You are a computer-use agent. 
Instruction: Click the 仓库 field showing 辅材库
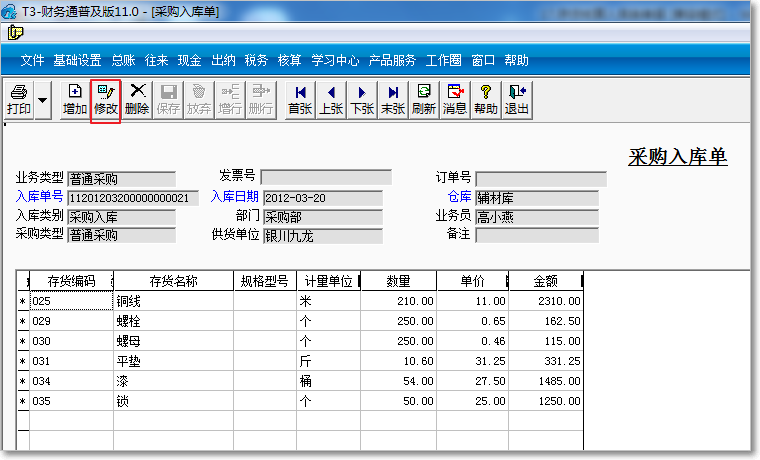pos(537,198)
